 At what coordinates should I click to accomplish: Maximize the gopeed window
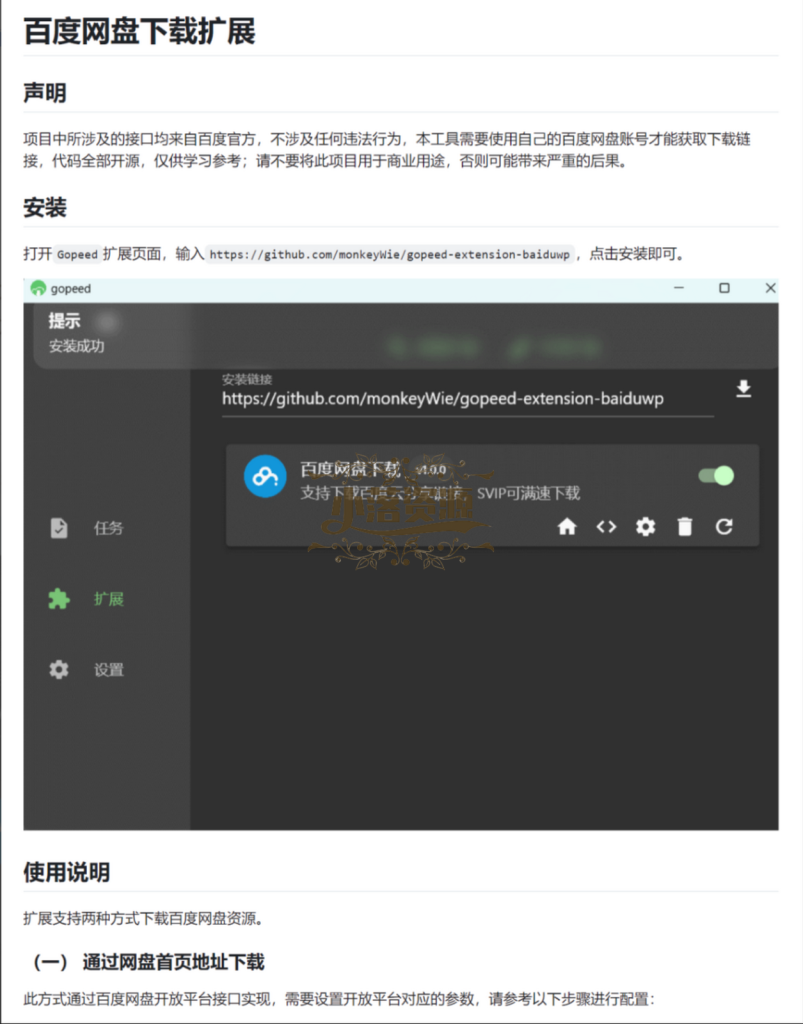point(724,288)
